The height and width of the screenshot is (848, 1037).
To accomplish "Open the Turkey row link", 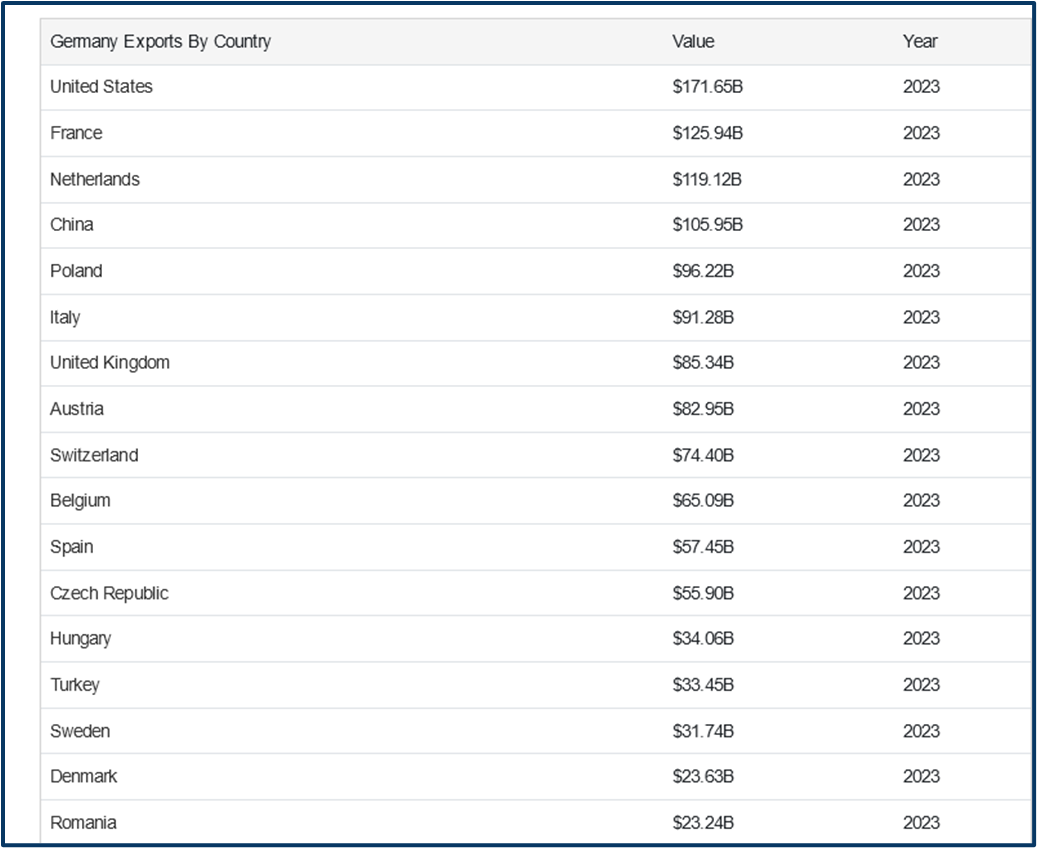I will 75,685.
